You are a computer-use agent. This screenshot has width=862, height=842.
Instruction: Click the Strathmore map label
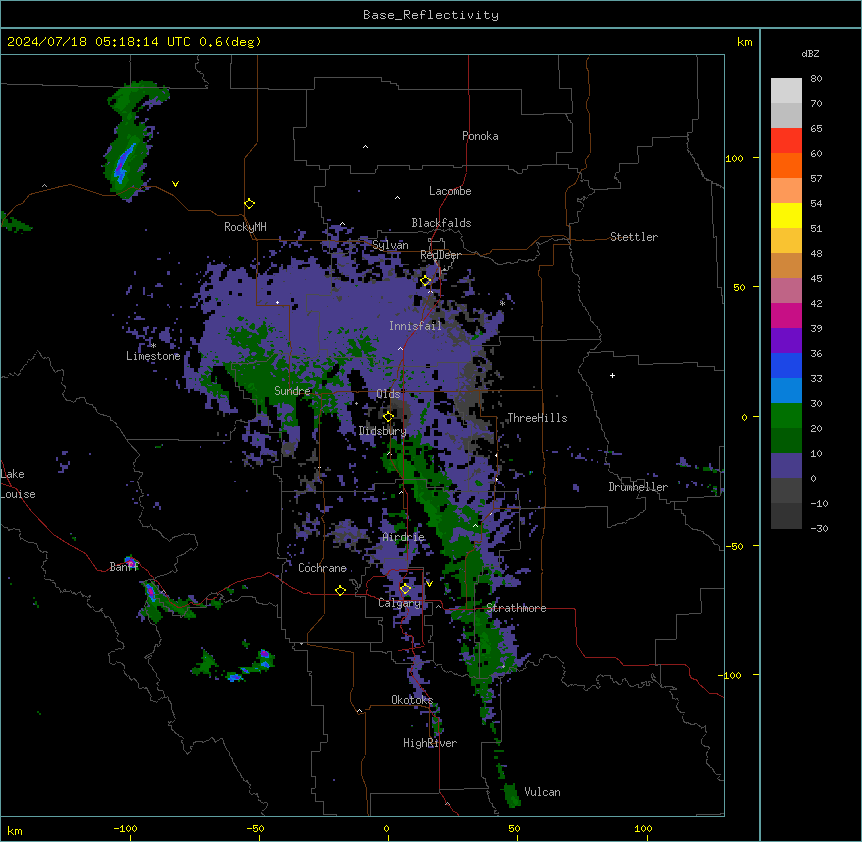point(516,608)
